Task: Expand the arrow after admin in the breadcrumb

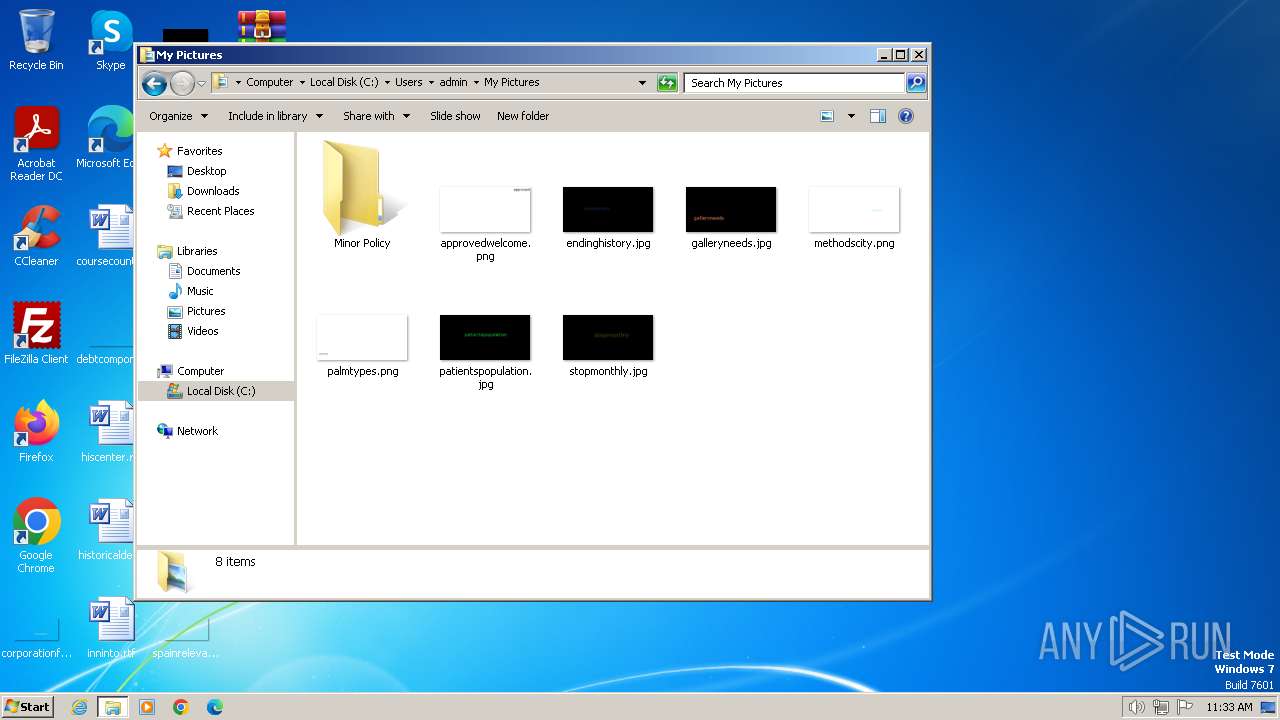Action: [x=476, y=83]
